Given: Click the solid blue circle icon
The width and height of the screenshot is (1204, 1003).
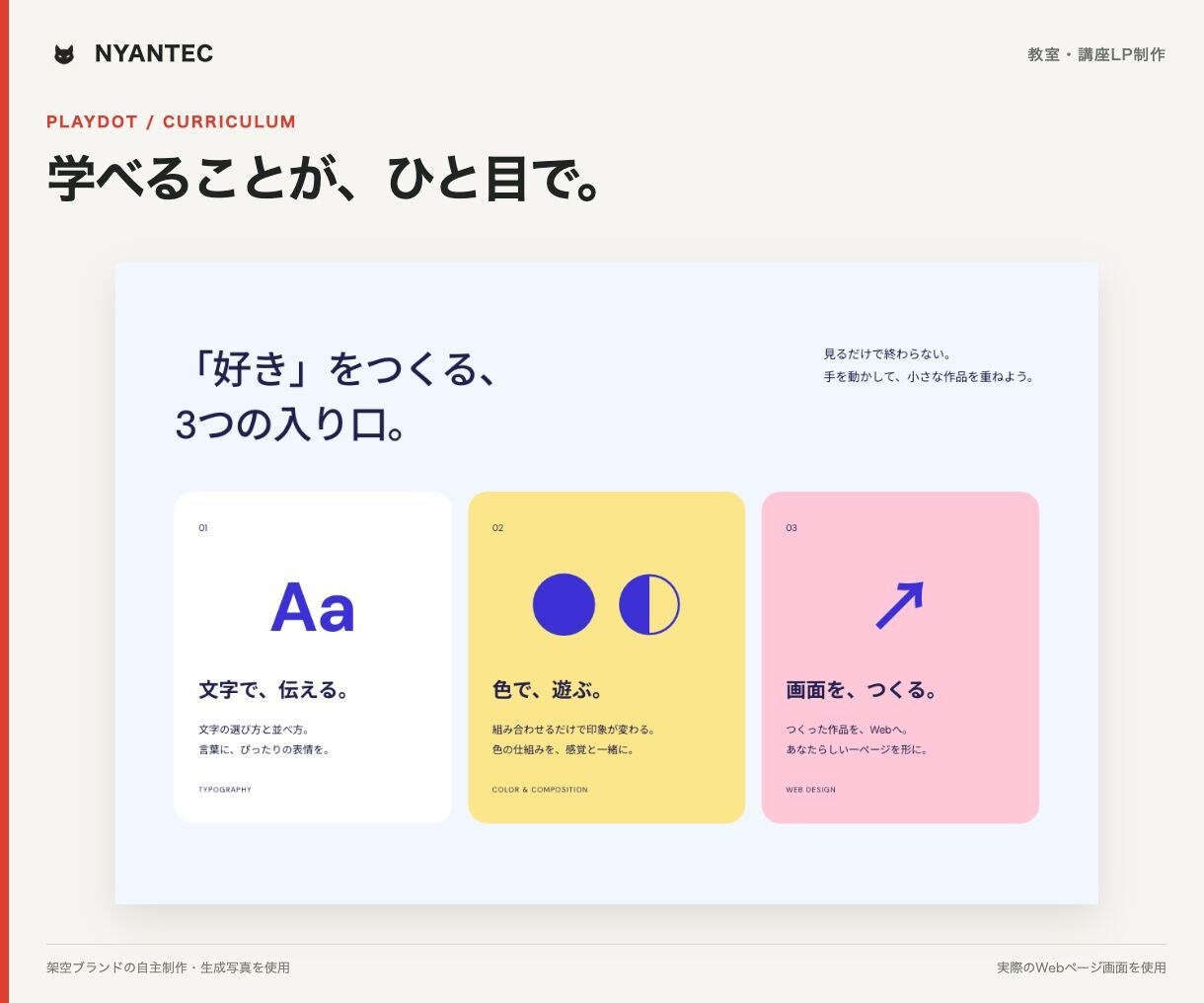Looking at the screenshot, I should [564, 604].
